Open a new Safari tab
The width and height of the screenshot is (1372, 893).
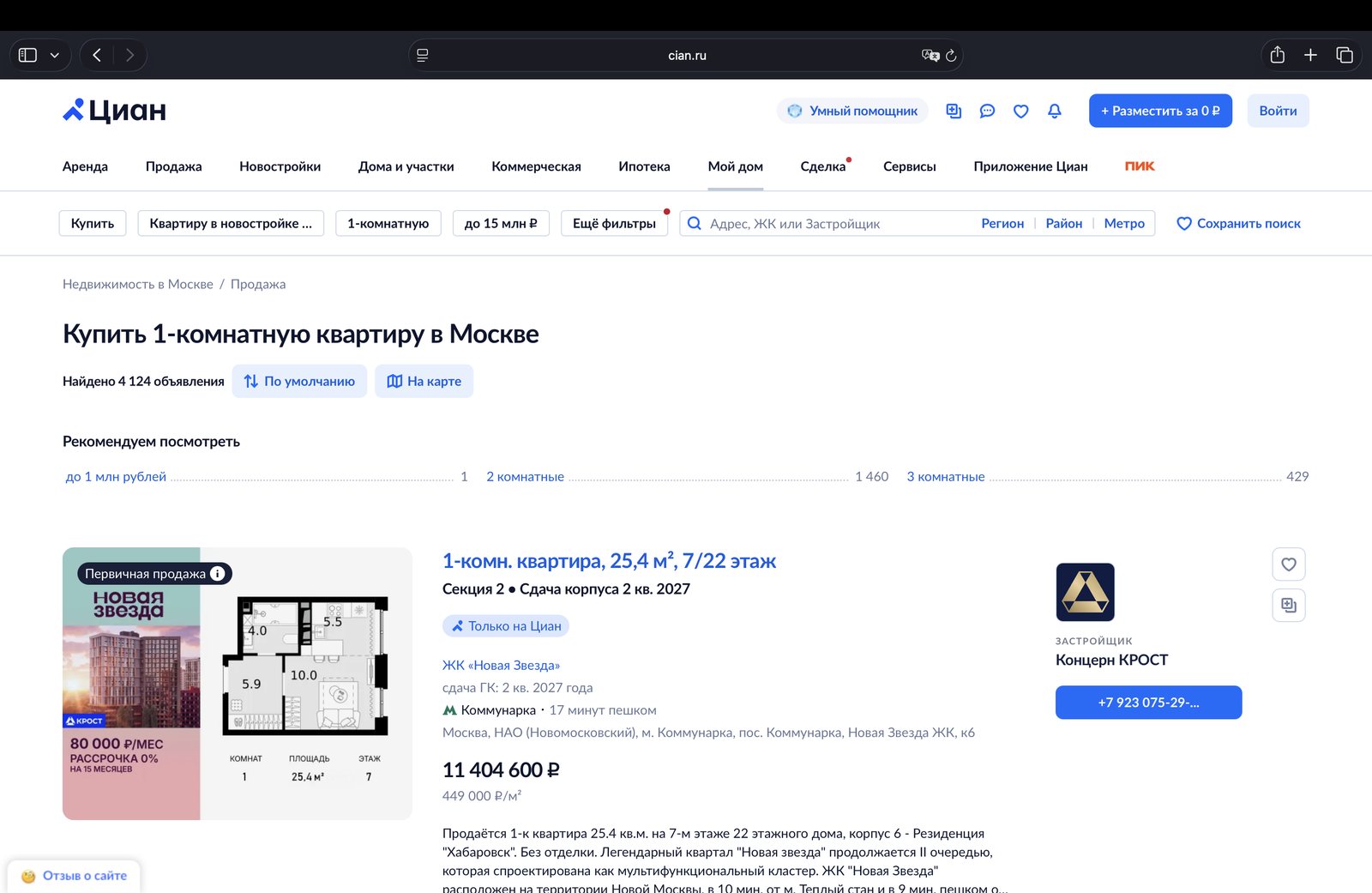tap(1310, 55)
